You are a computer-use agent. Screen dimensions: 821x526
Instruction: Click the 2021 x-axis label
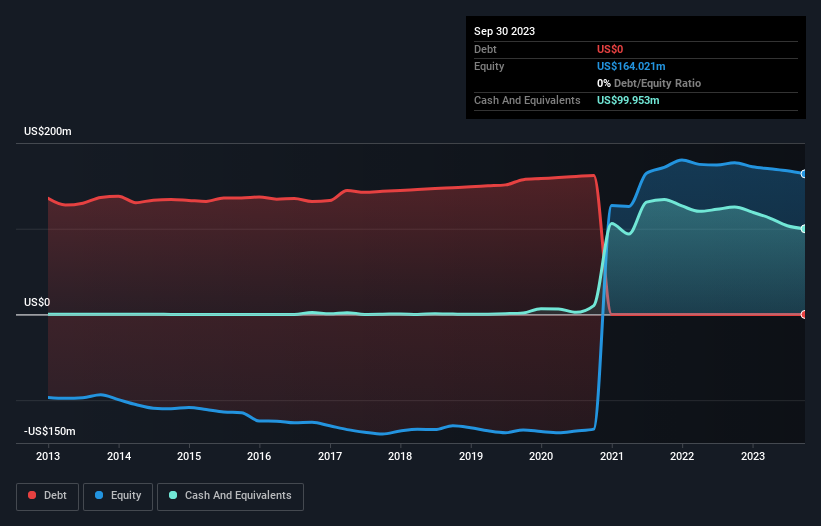[612, 456]
